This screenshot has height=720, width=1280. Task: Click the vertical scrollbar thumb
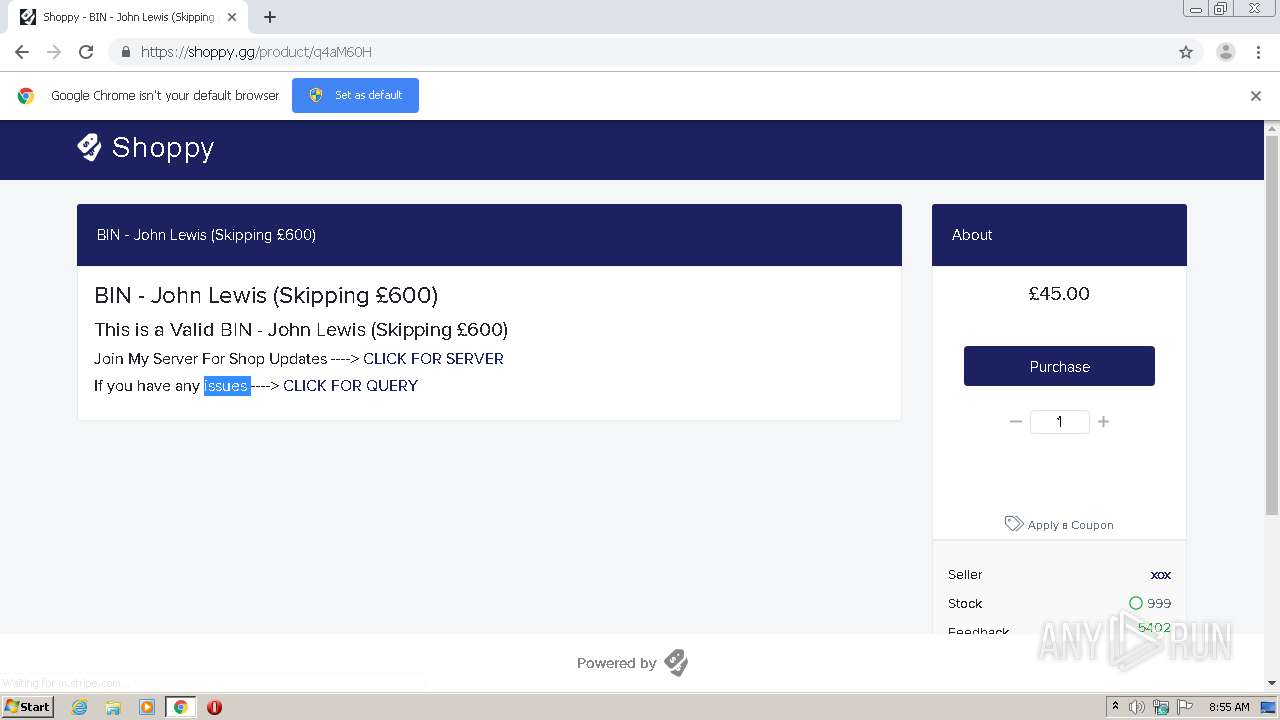(x=1272, y=325)
